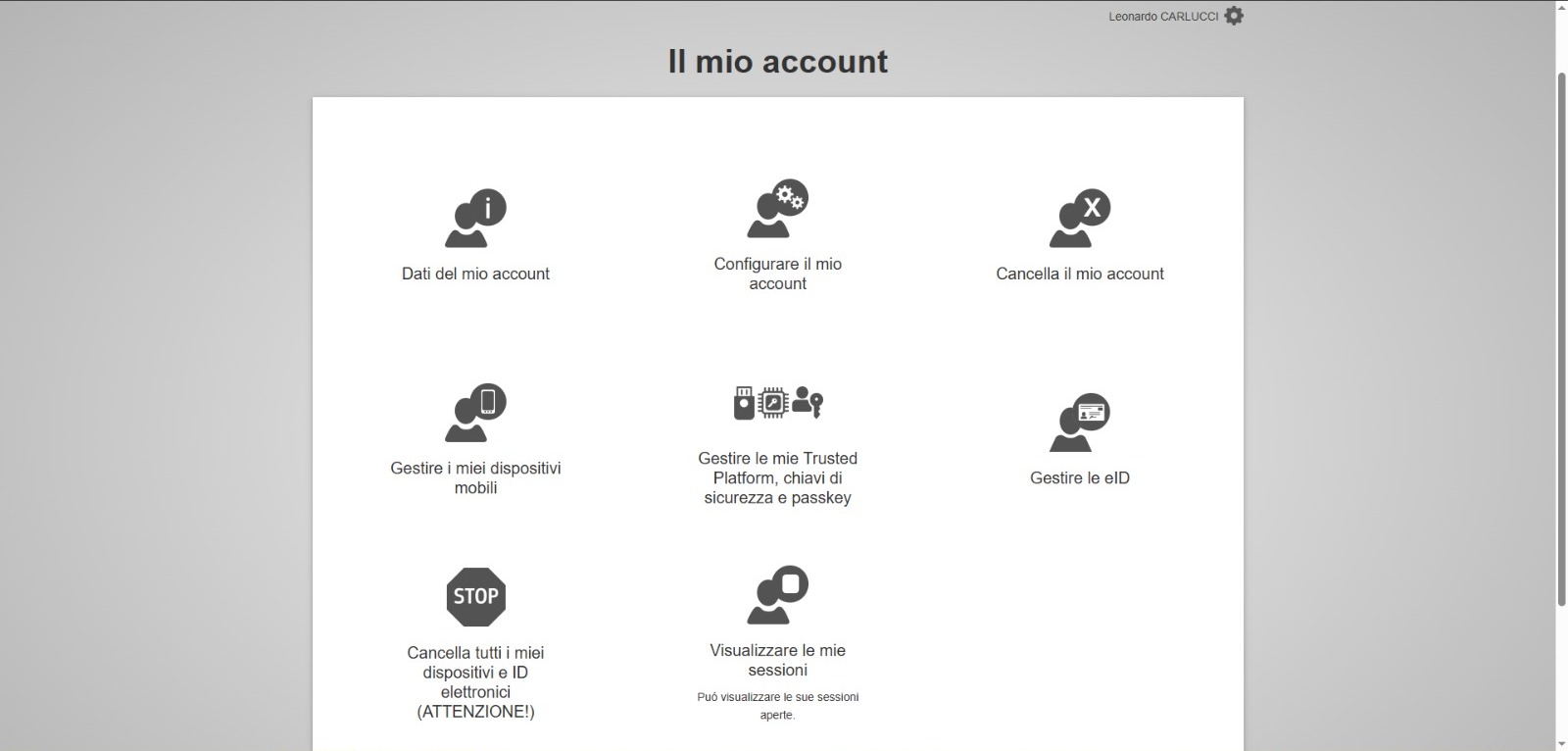Select 'Cancella il mio account' link
The image size is (1568, 751).
click(x=1080, y=274)
